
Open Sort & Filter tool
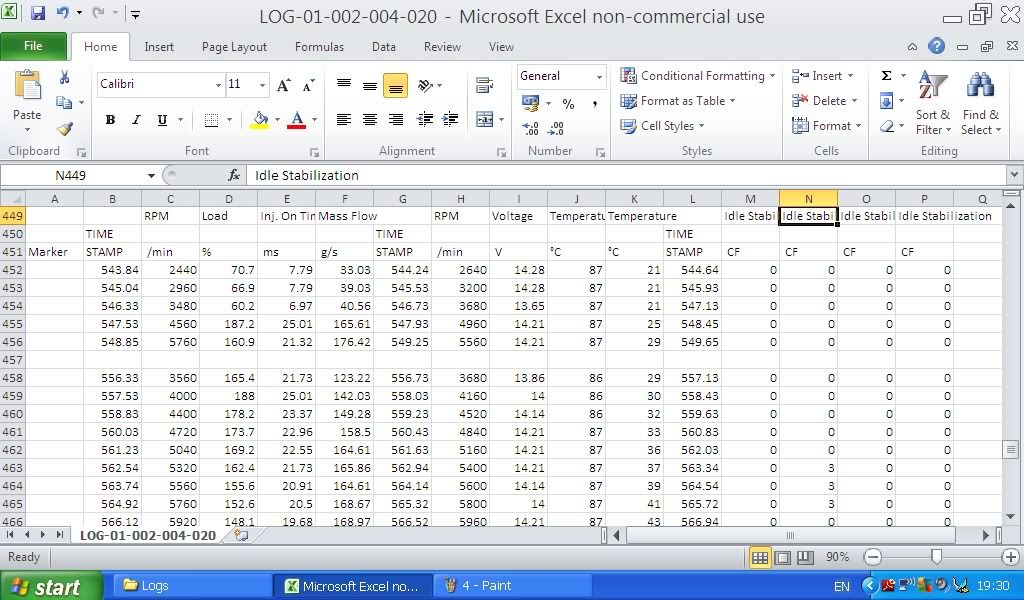pyautogui.click(x=932, y=103)
